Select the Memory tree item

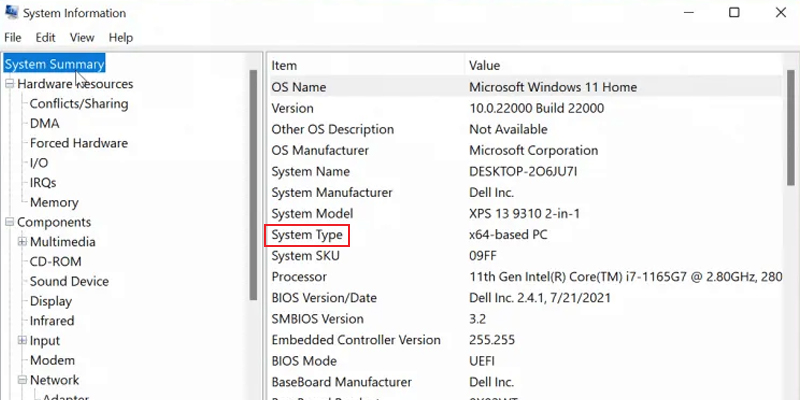54,202
